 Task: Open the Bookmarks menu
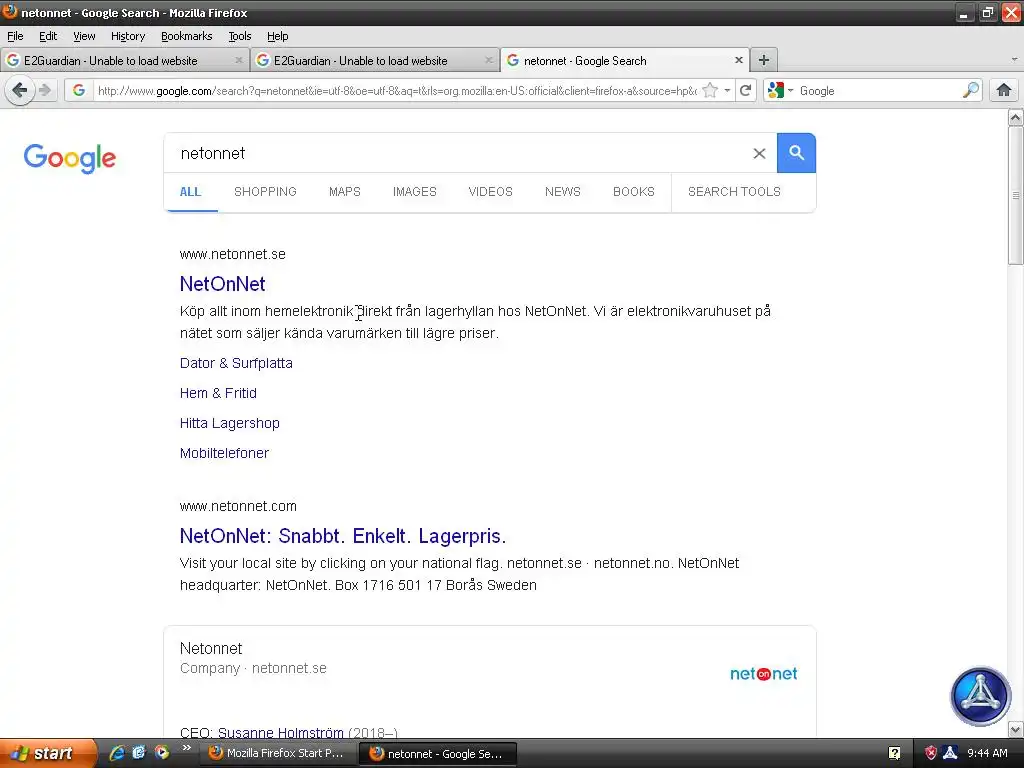click(x=187, y=36)
